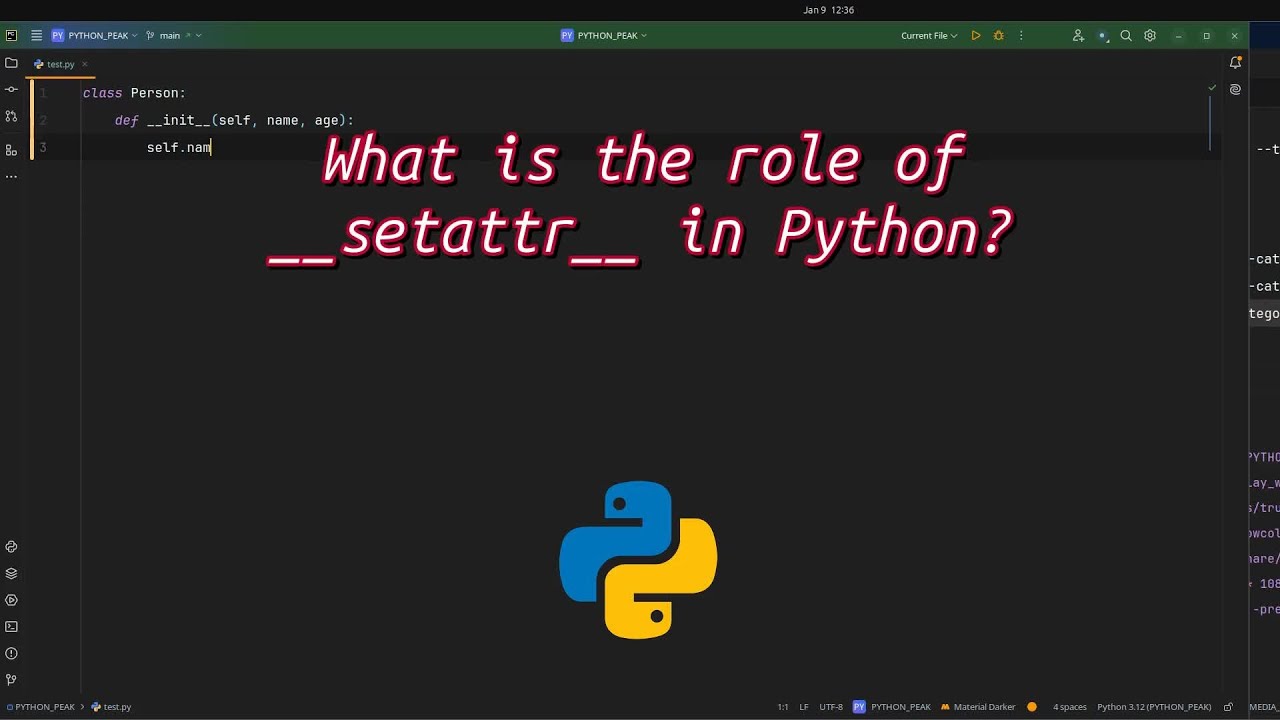Open the Services layers tool window
Viewport: 1280px width, 720px height.
tap(11, 573)
